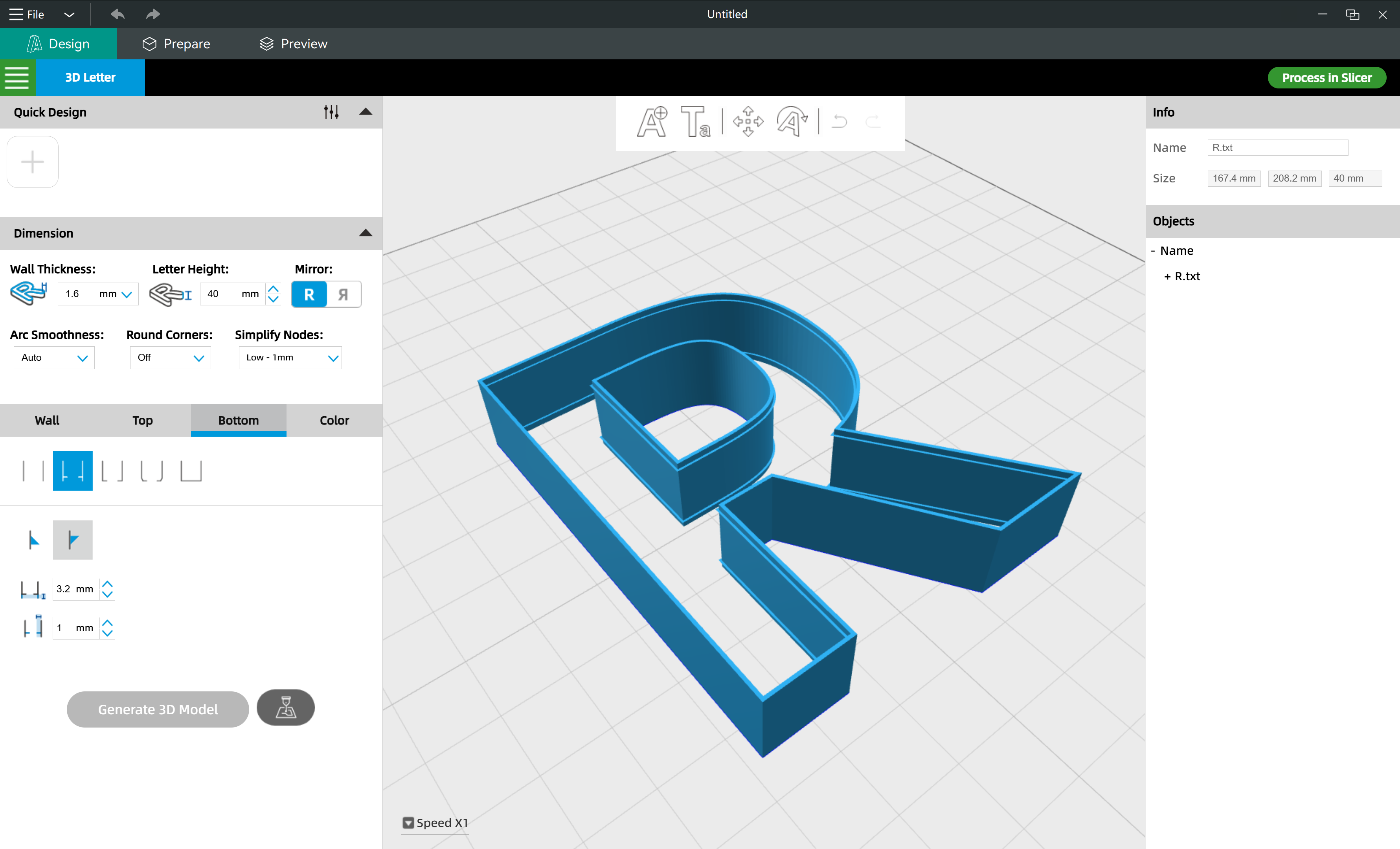Decrease Letter Height with down arrow
The width and height of the screenshot is (1400, 849).
273,300
